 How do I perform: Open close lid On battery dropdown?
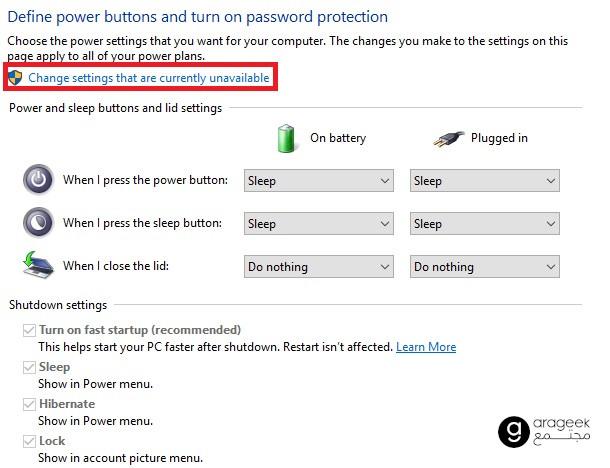tap(319, 267)
